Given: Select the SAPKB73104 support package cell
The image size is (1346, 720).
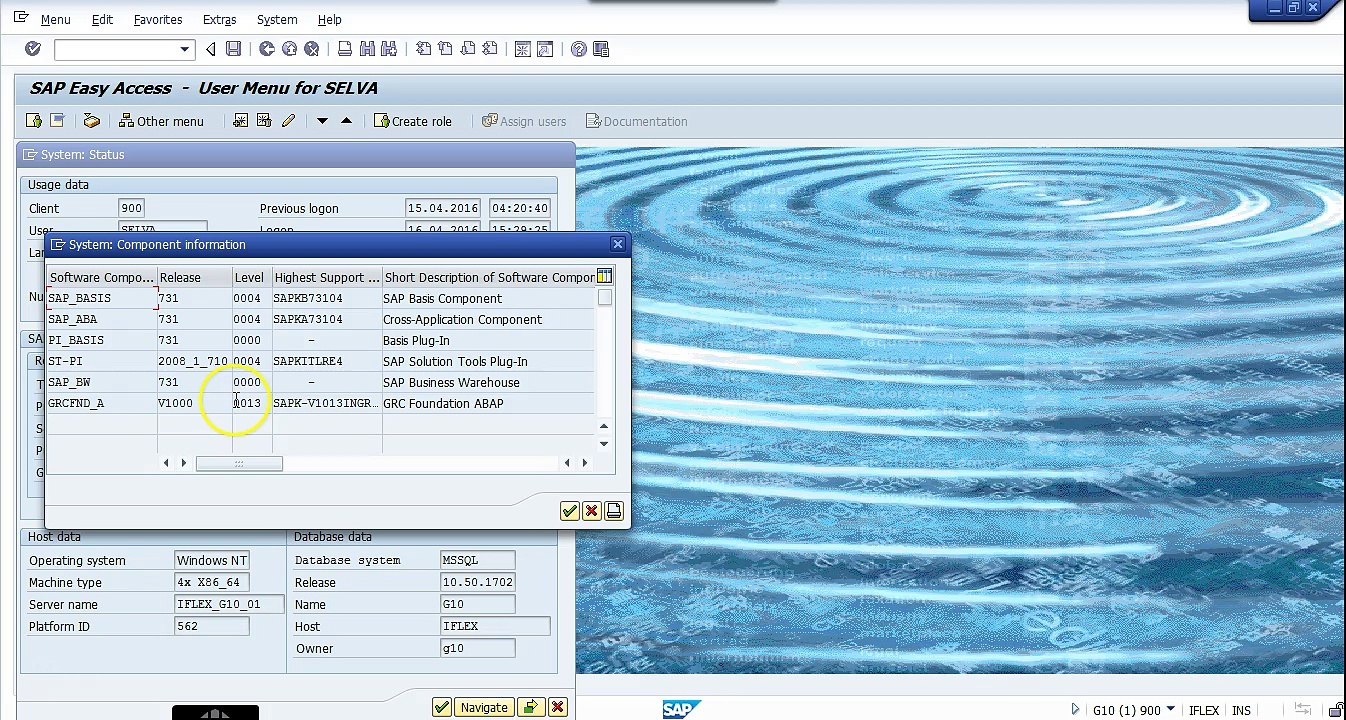Looking at the screenshot, I should click(x=327, y=298).
